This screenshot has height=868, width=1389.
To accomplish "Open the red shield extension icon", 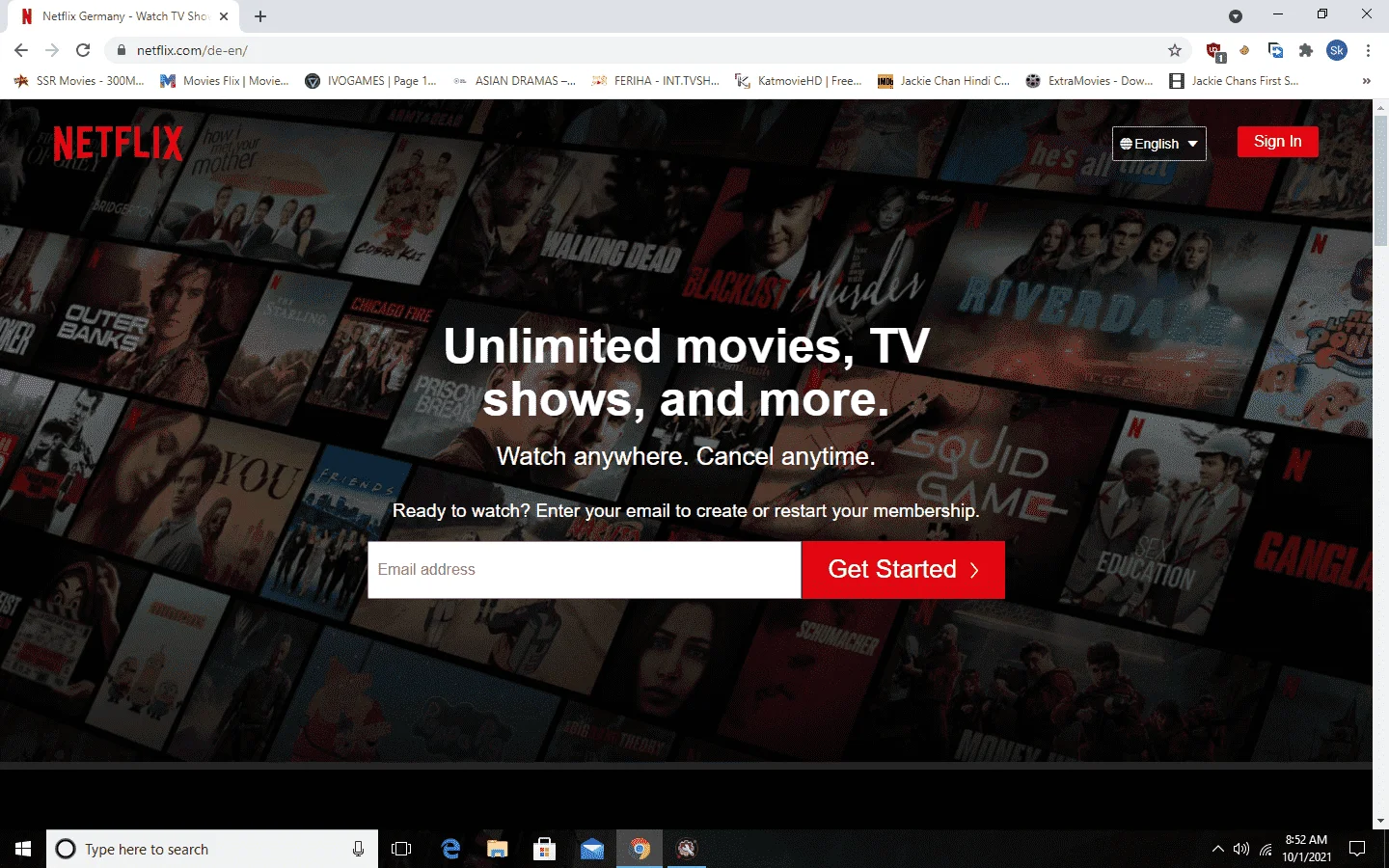I will point(1214,50).
